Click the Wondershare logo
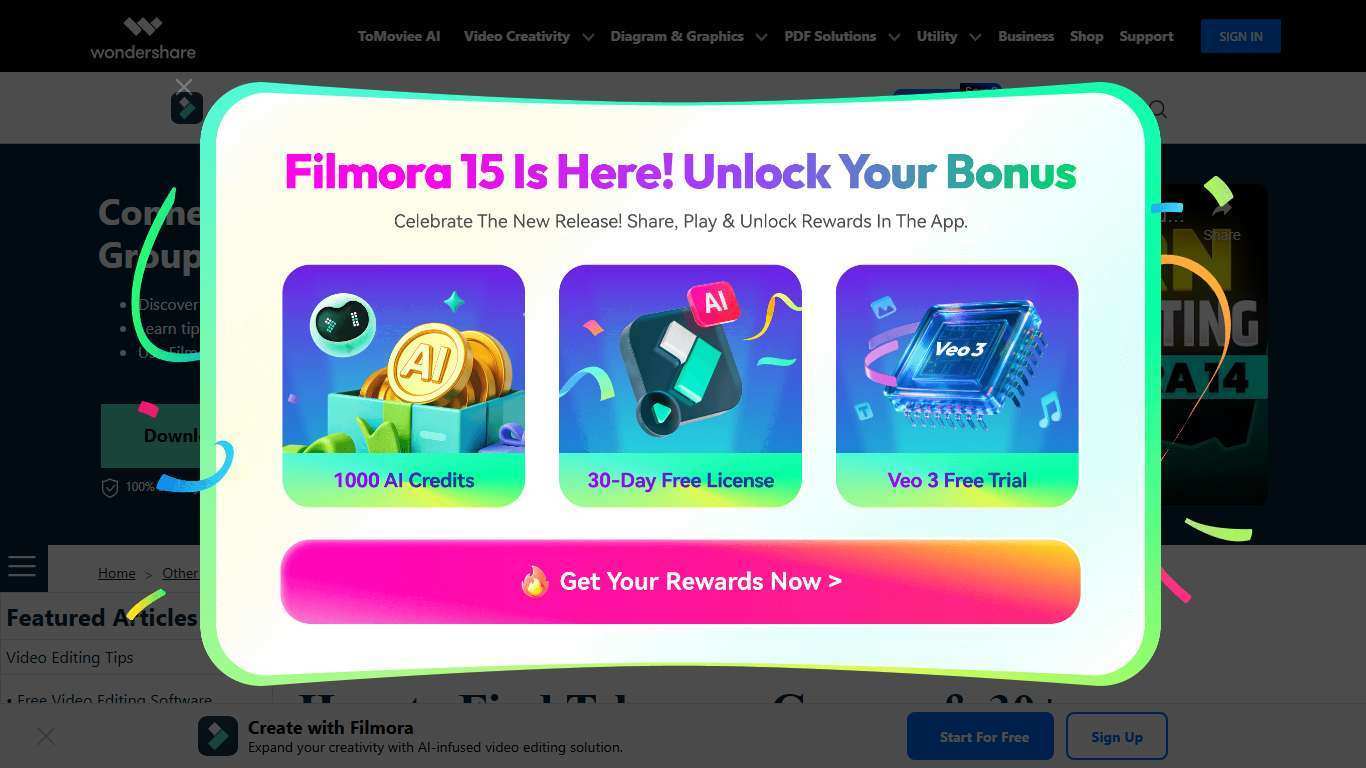Image resolution: width=1366 pixels, height=768 pixels. click(x=143, y=37)
